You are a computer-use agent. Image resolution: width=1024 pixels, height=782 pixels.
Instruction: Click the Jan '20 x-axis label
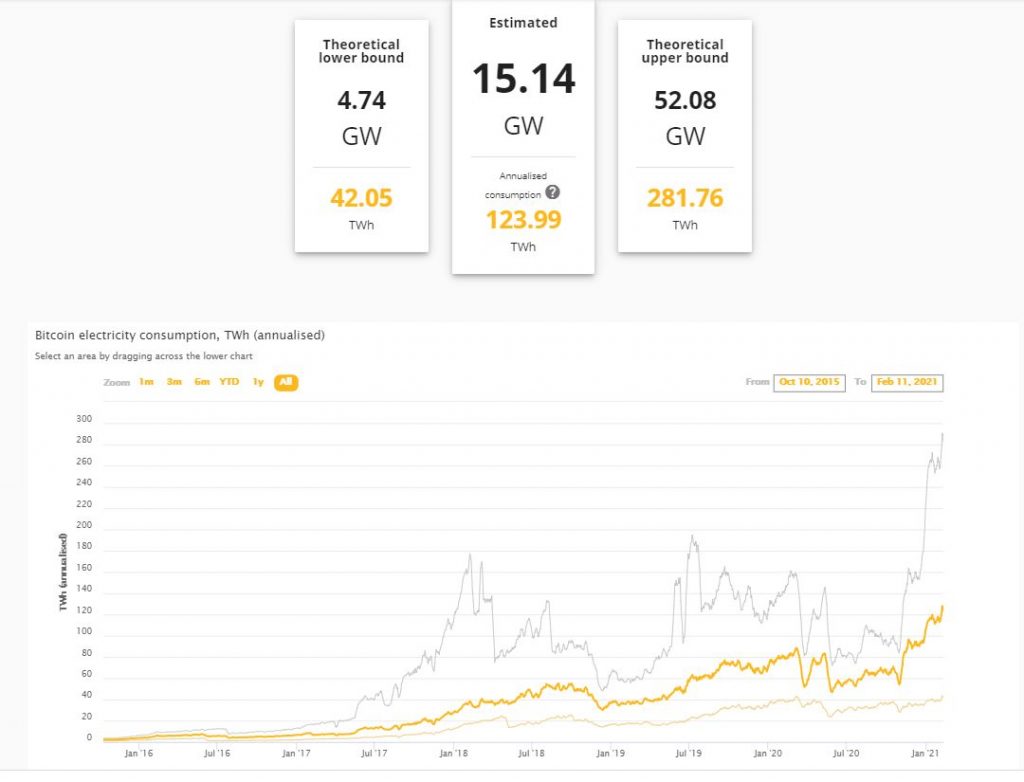(767, 753)
